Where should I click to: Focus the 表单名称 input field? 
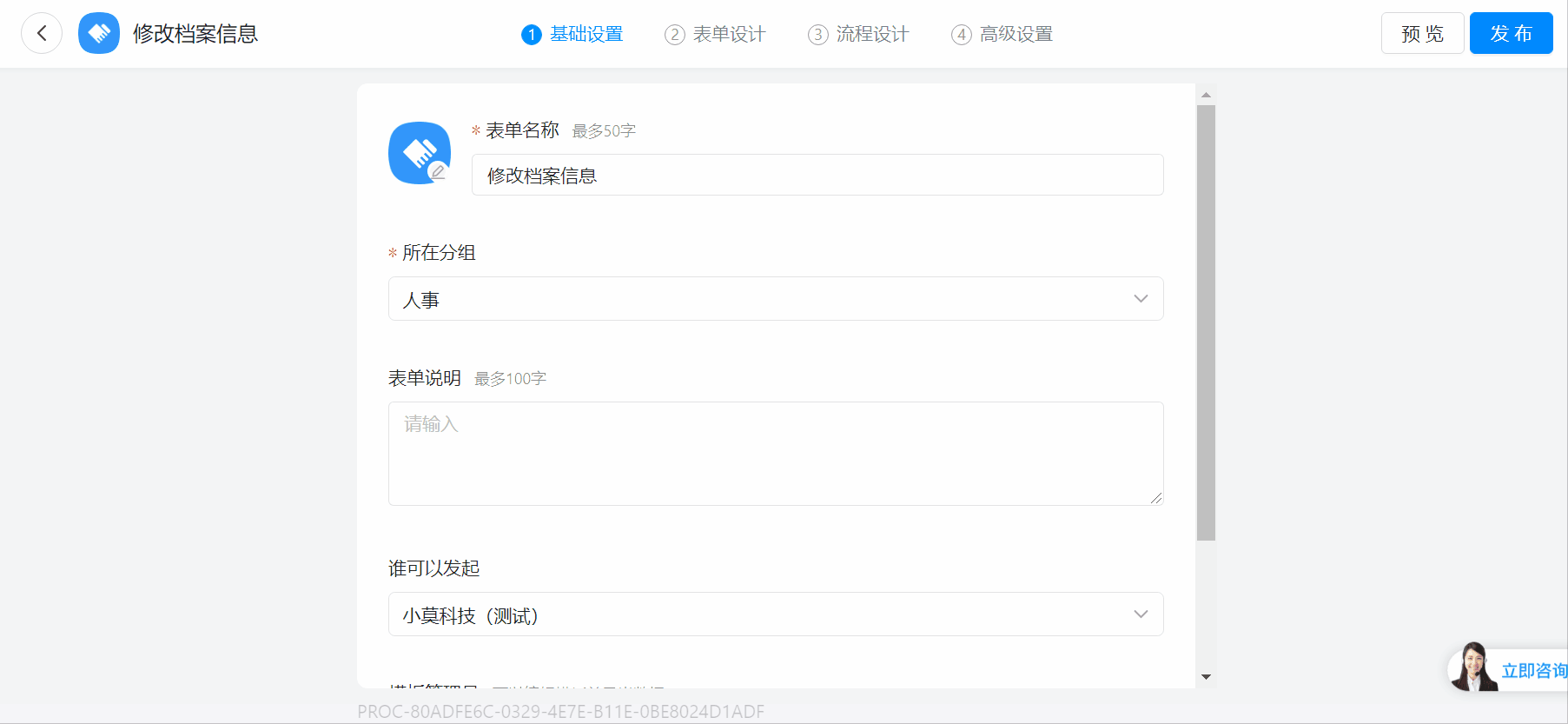(x=817, y=175)
